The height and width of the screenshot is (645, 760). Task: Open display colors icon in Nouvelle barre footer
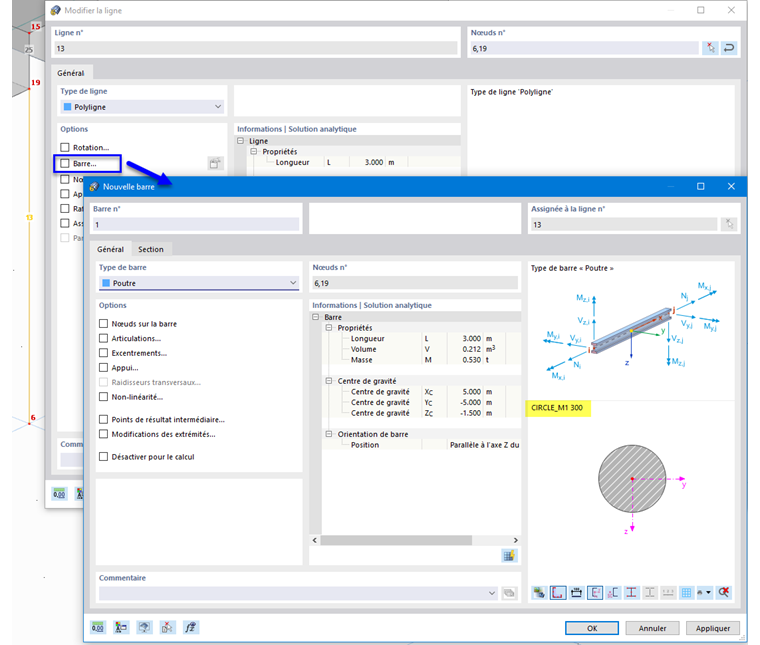pos(121,628)
